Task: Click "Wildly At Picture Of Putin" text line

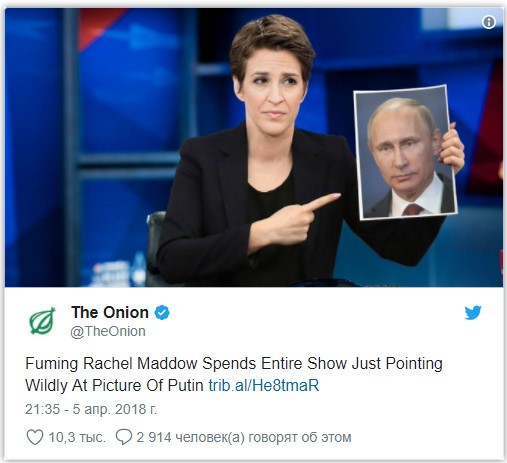Action: point(115,385)
